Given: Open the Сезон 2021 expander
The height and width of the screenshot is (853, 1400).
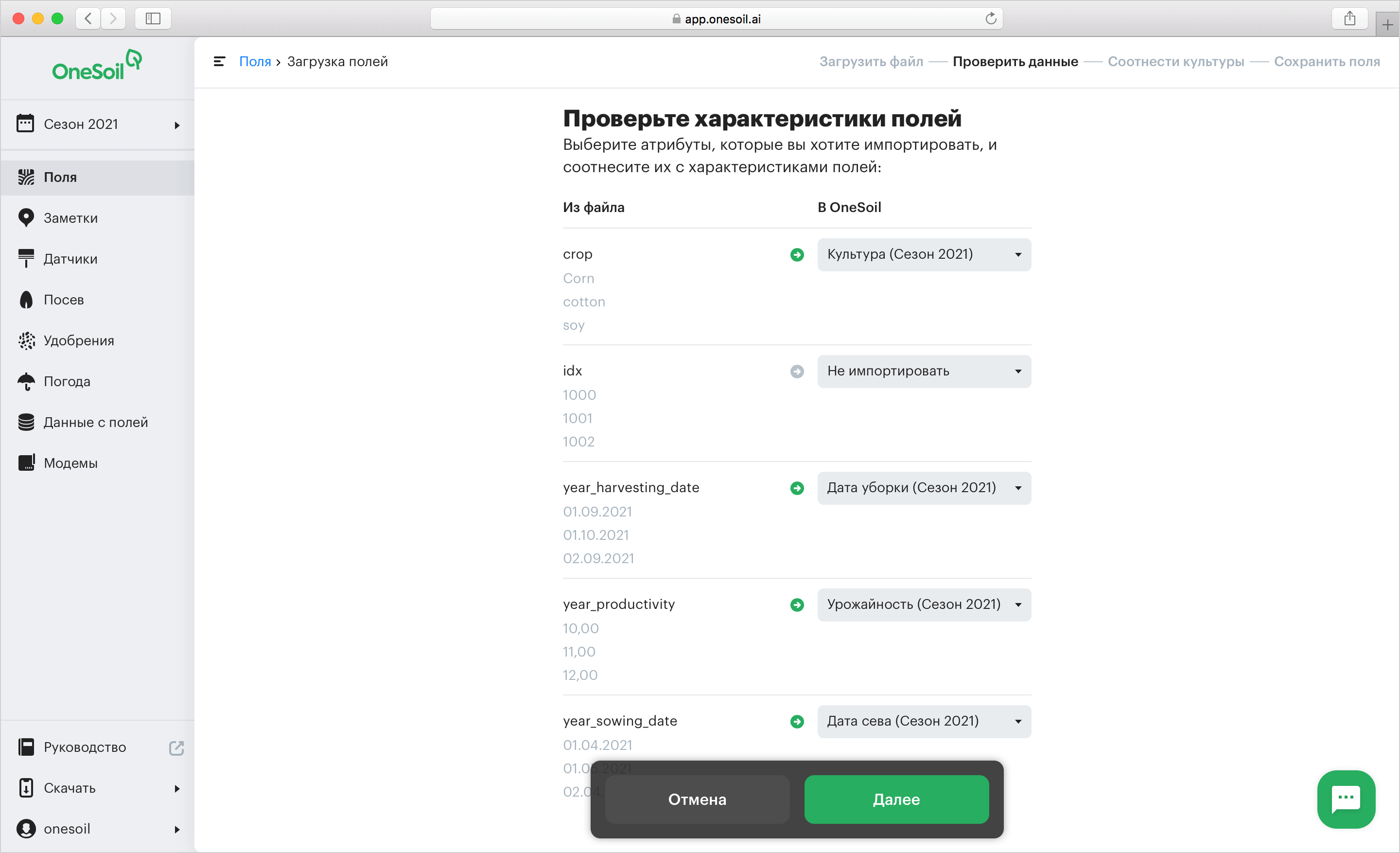Looking at the screenshot, I should pyautogui.click(x=98, y=124).
